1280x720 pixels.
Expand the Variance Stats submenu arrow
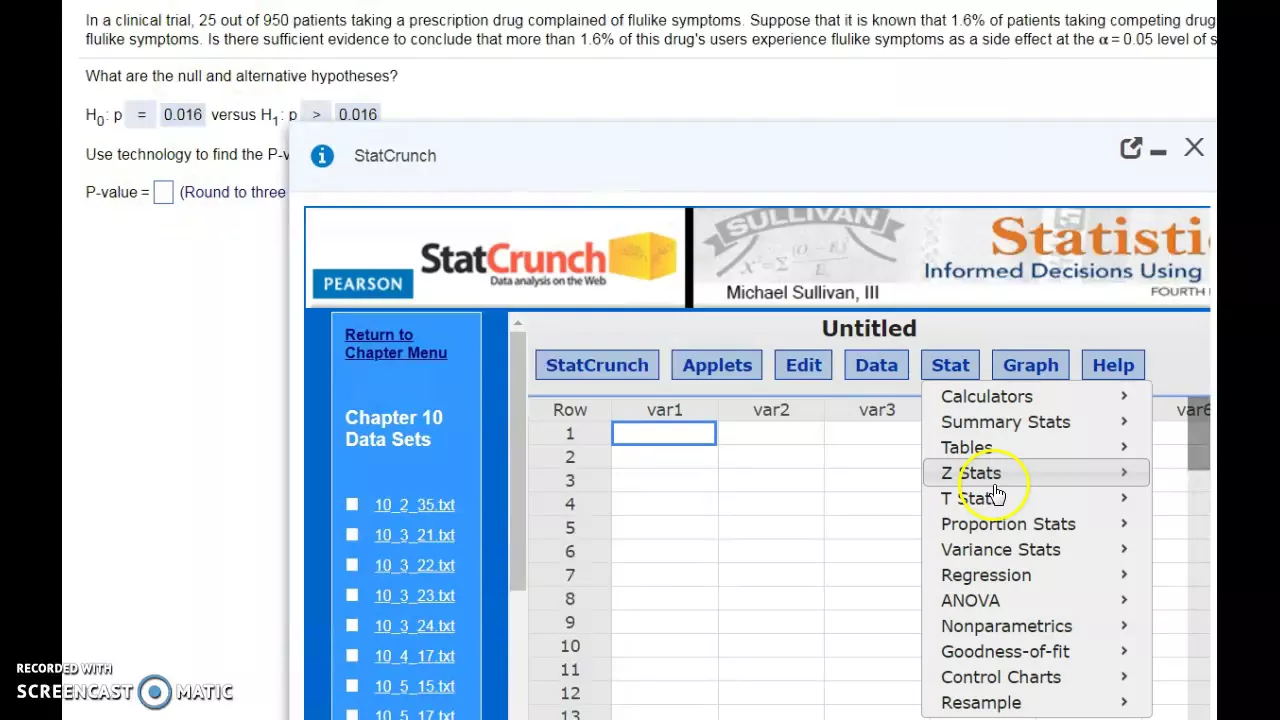tap(1124, 549)
